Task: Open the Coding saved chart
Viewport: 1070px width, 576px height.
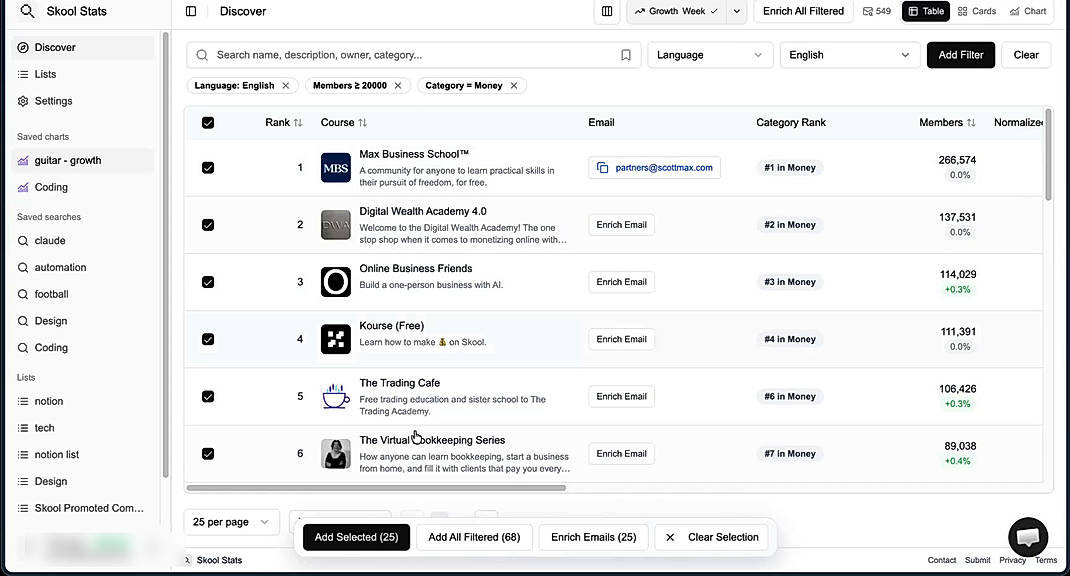Action: (x=83, y=187)
